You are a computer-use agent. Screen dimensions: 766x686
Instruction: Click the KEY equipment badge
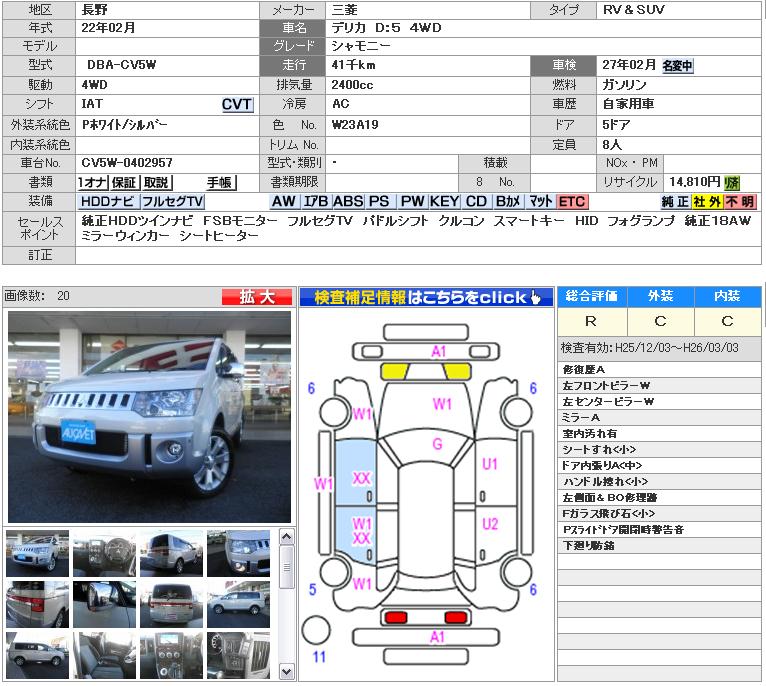(x=444, y=201)
